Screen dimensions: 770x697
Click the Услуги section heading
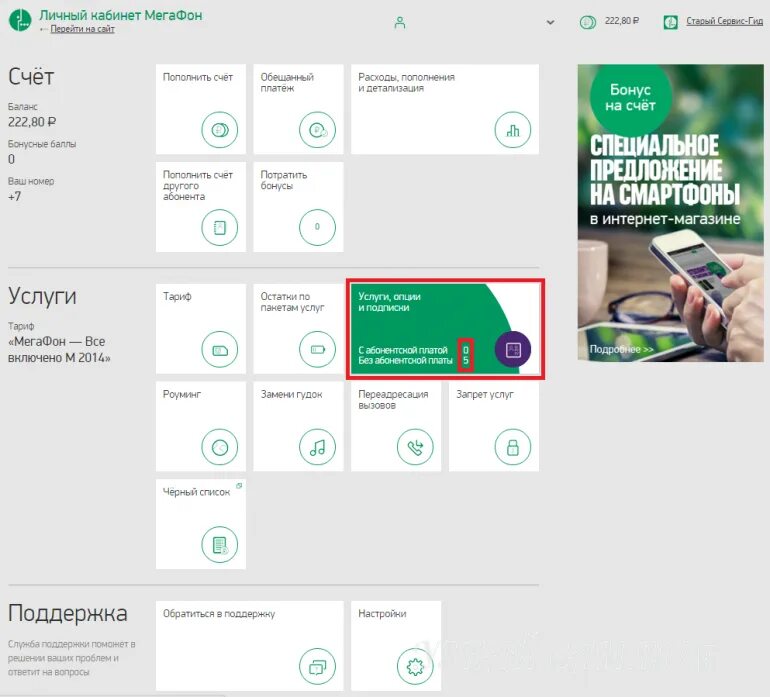42,296
